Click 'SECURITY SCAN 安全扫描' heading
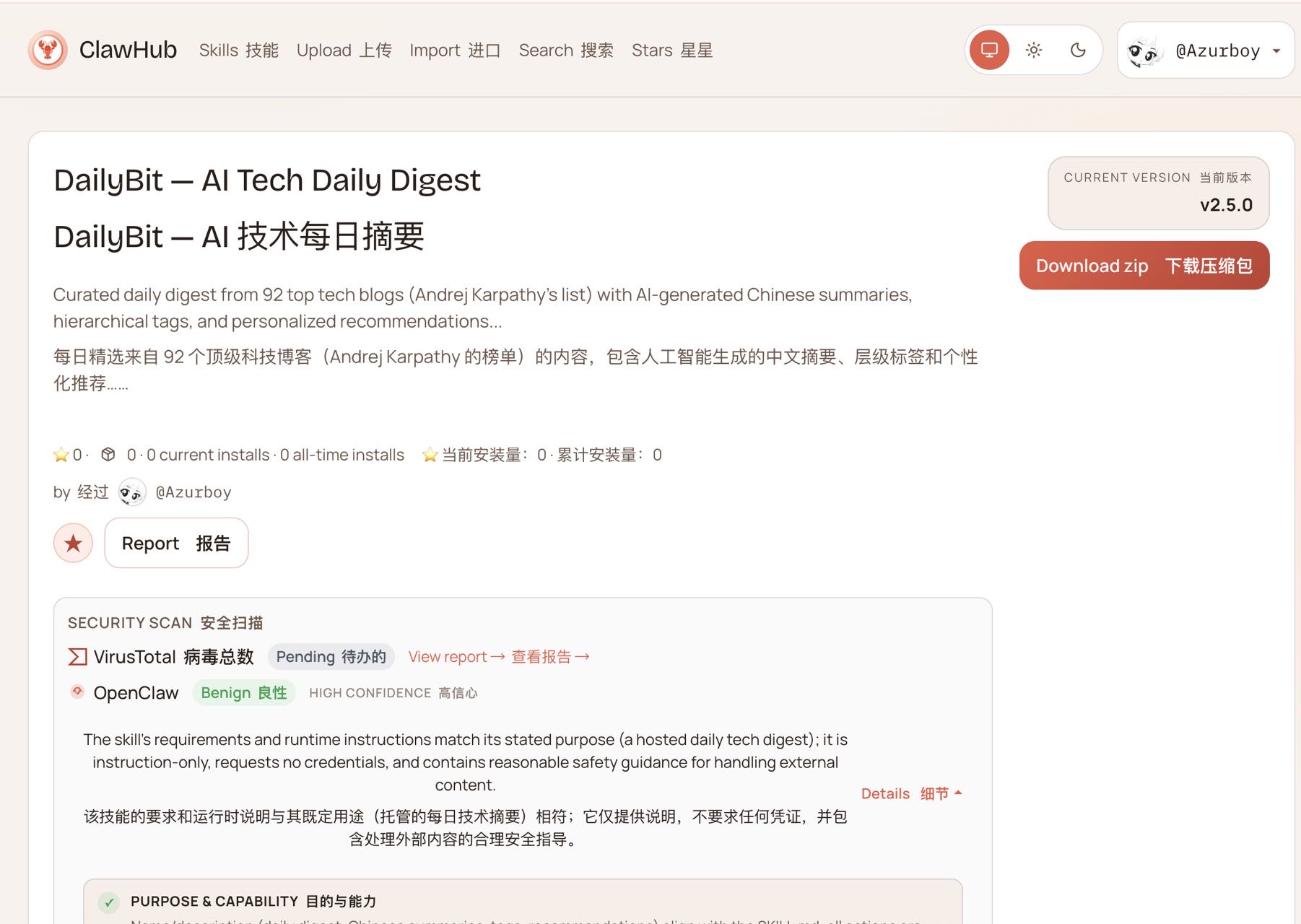The image size is (1301, 924). (165, 622)
